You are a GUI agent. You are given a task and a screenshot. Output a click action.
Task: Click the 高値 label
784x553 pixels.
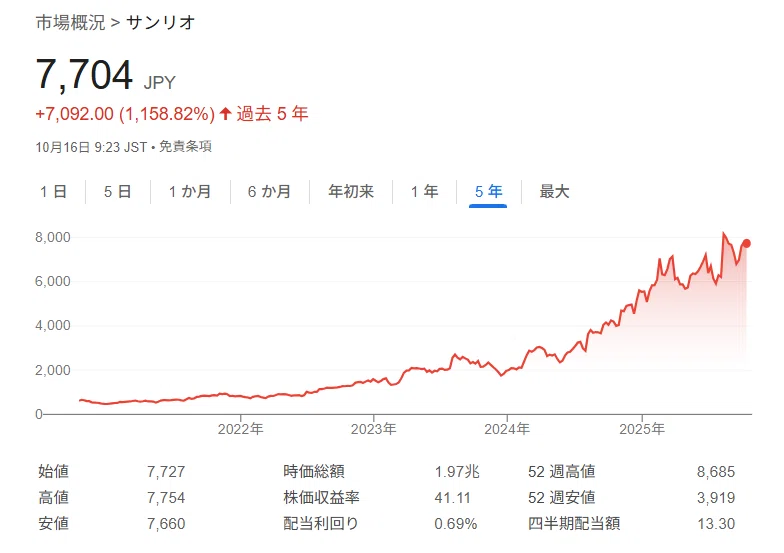pos(54,498)
